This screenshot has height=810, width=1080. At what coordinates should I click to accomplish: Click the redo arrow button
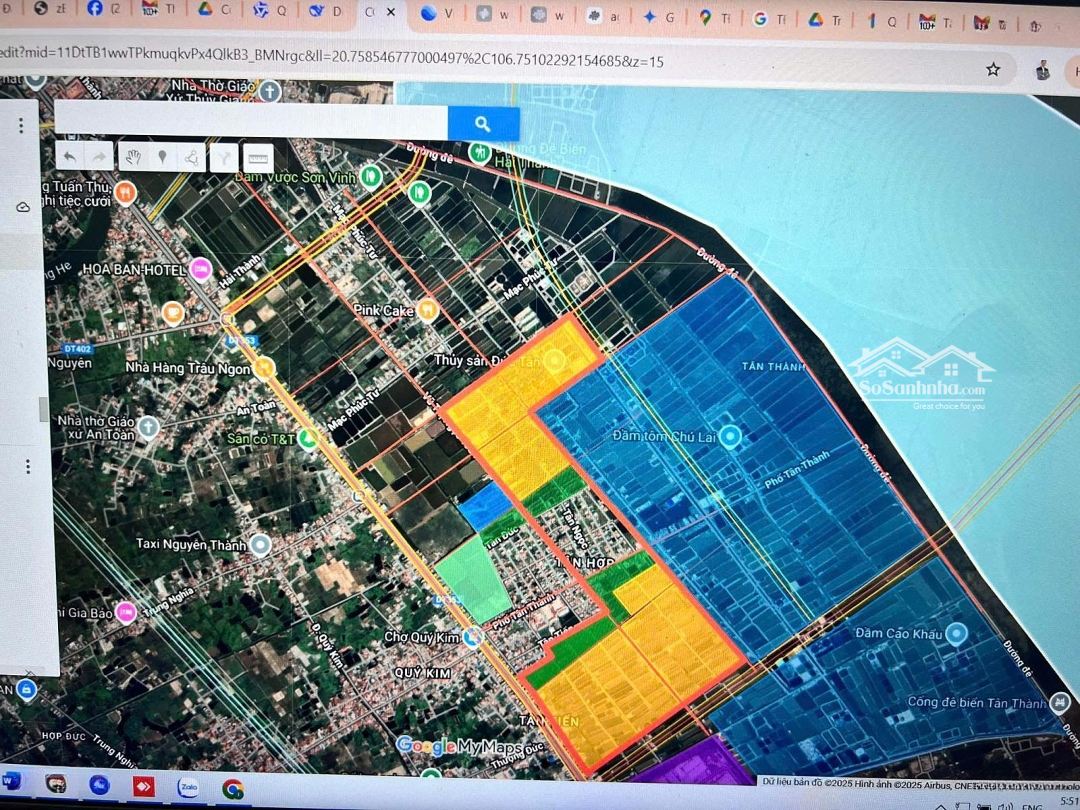click(98, 157)
